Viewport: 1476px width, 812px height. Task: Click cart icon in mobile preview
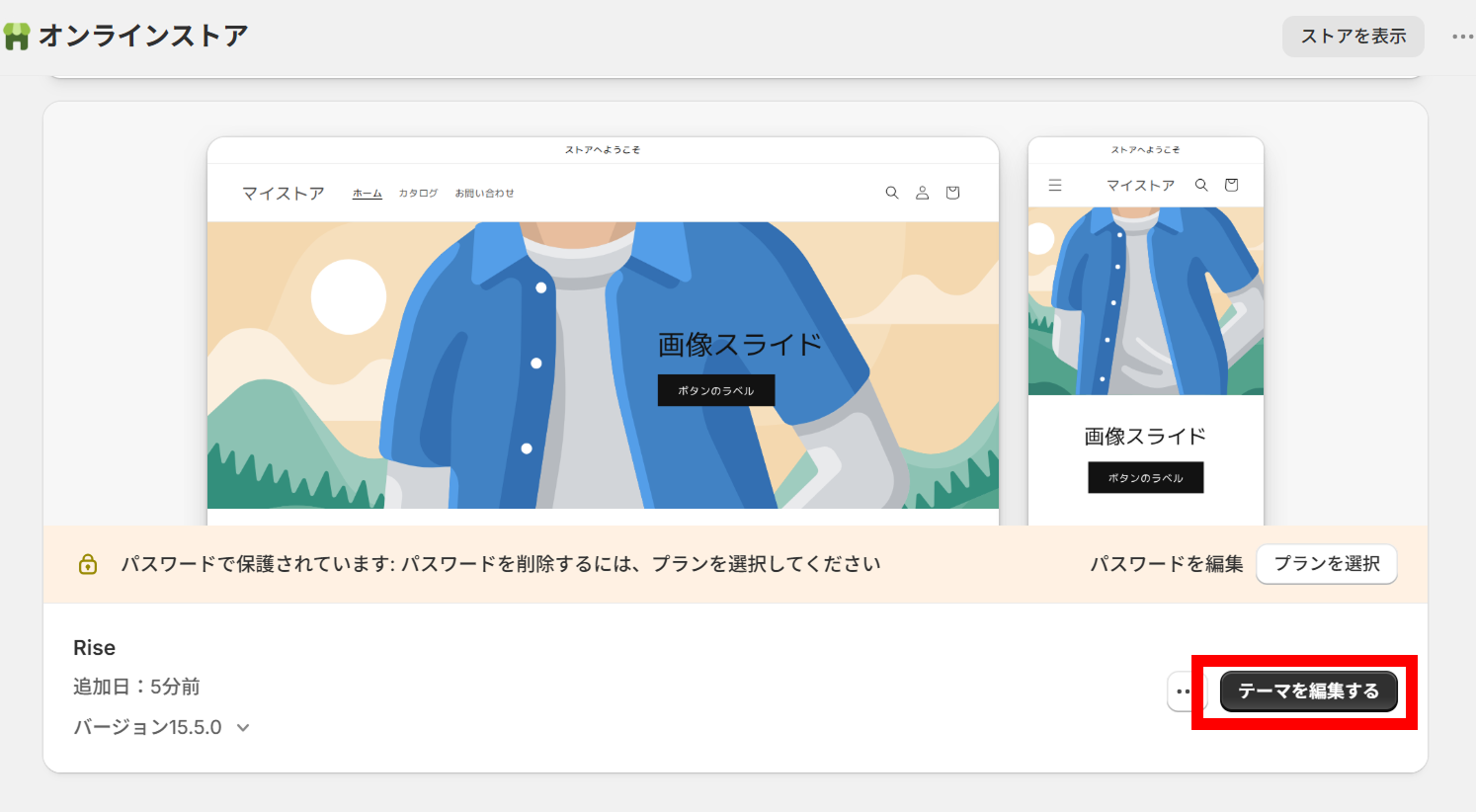(1231, 185)
